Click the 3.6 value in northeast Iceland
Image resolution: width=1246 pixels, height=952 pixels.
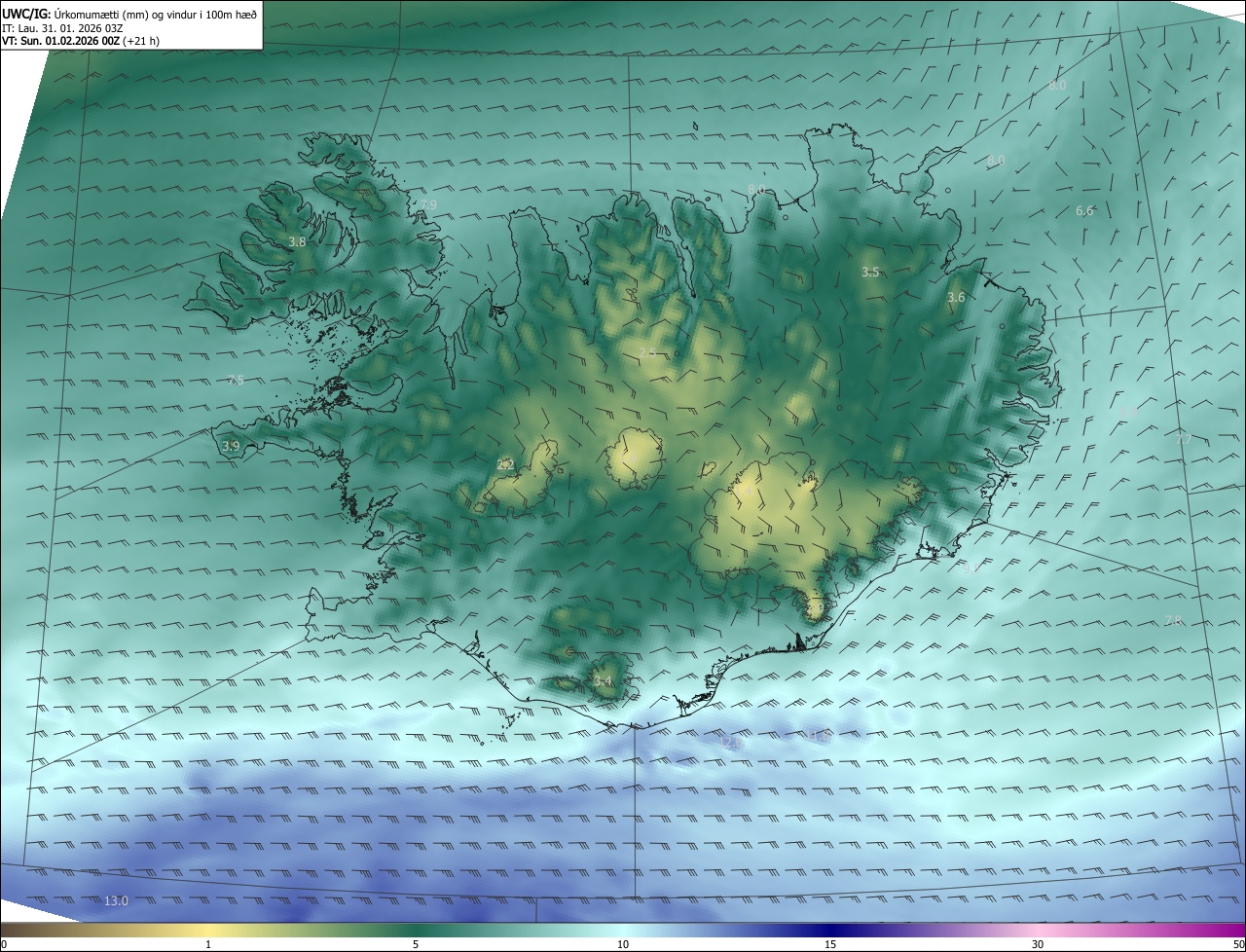point(956,298)
